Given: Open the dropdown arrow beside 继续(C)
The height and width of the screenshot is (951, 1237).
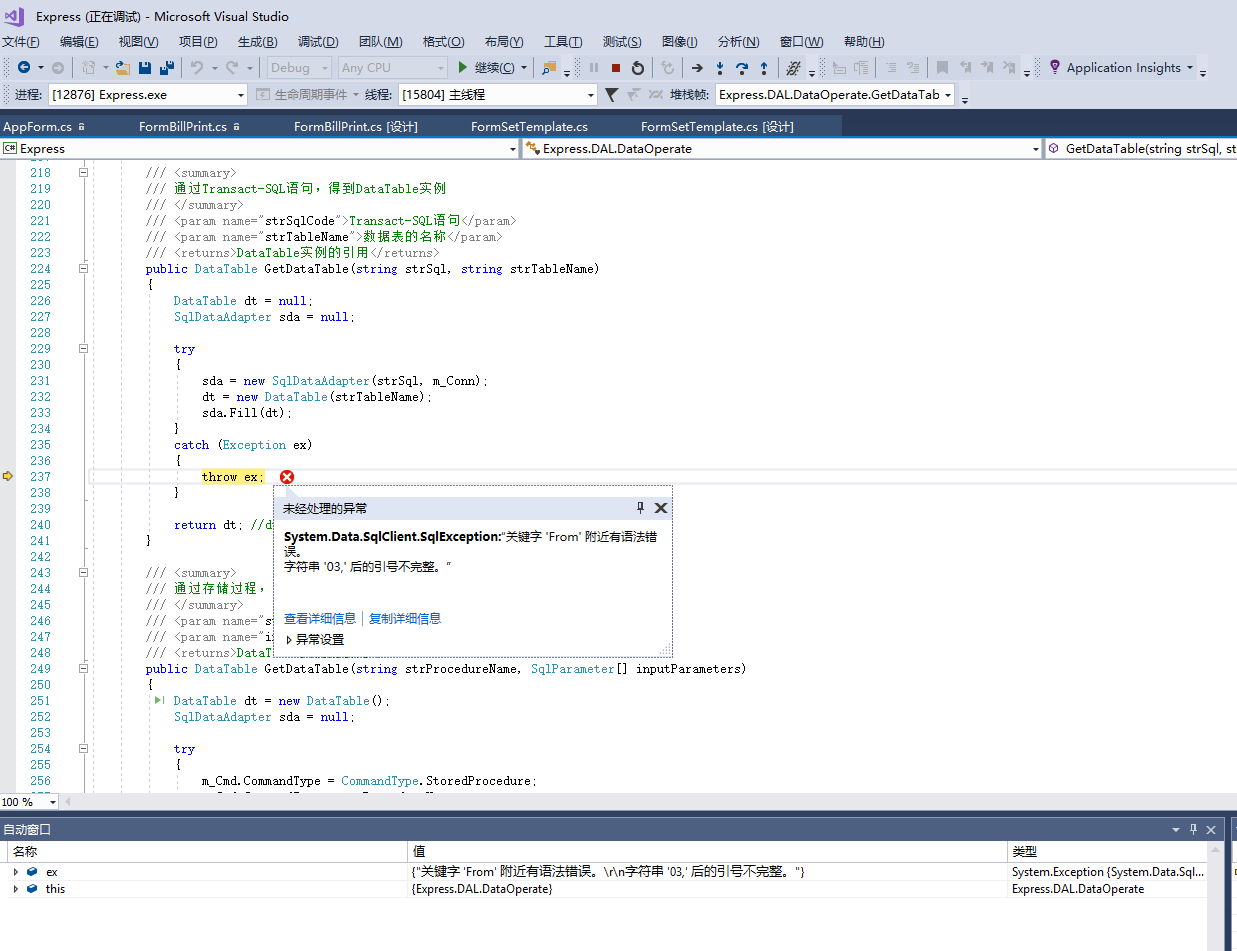Looking at the screenshot, I should pyautogui.click(x=524, y=68).
